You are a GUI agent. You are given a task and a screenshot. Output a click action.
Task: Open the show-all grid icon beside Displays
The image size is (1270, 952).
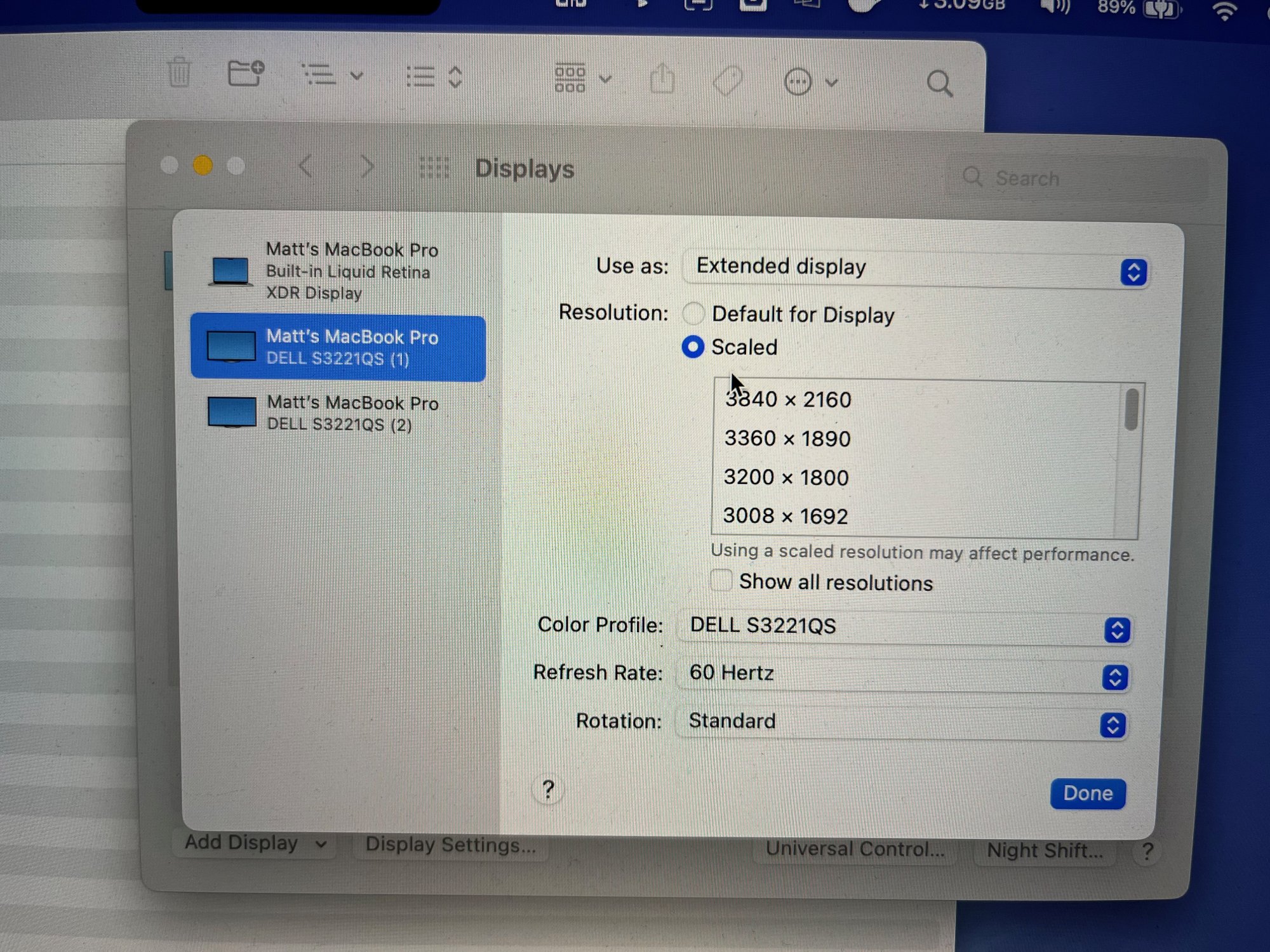click(434, 168)
